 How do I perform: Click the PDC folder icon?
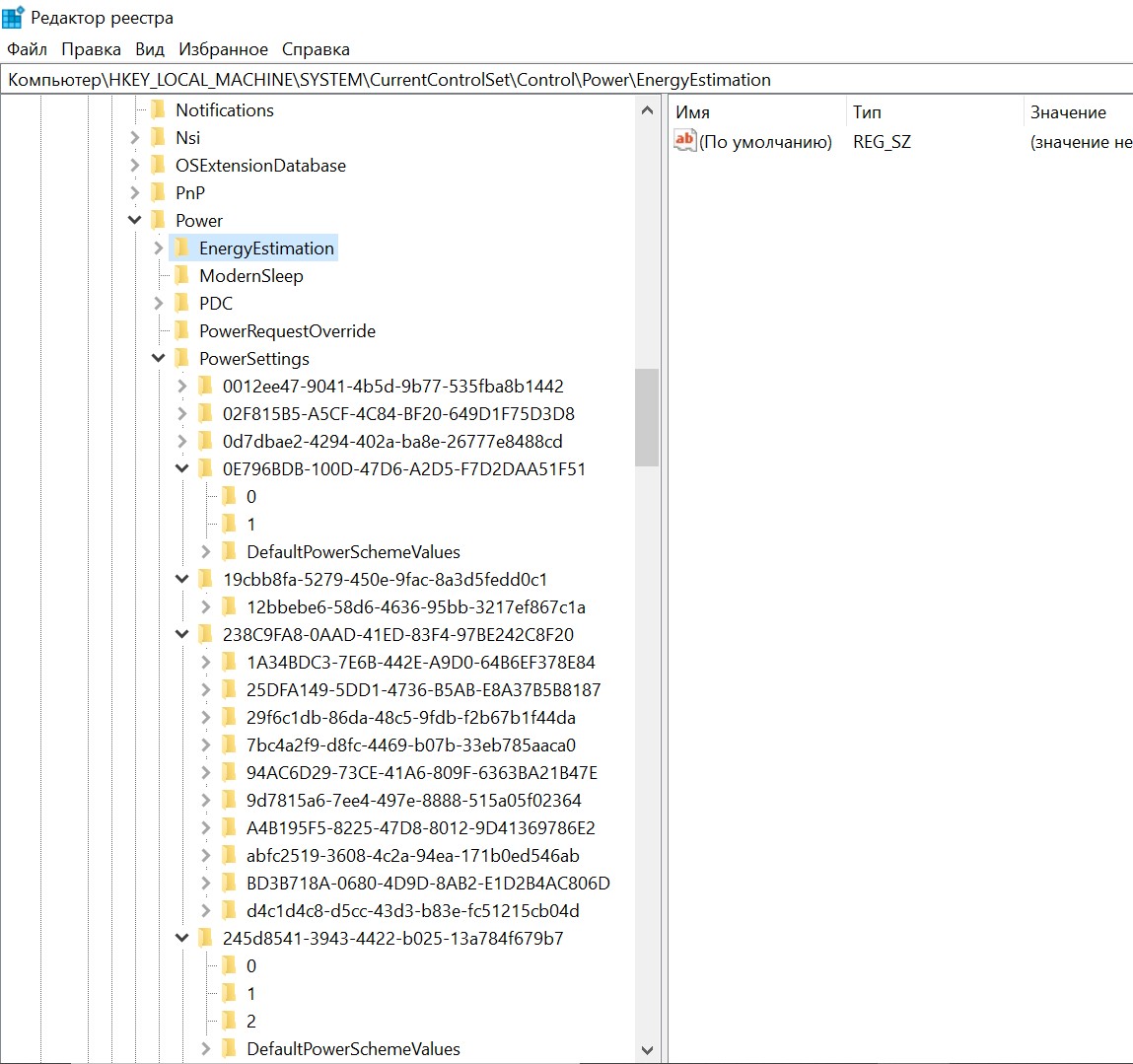(x=182, y=303)
